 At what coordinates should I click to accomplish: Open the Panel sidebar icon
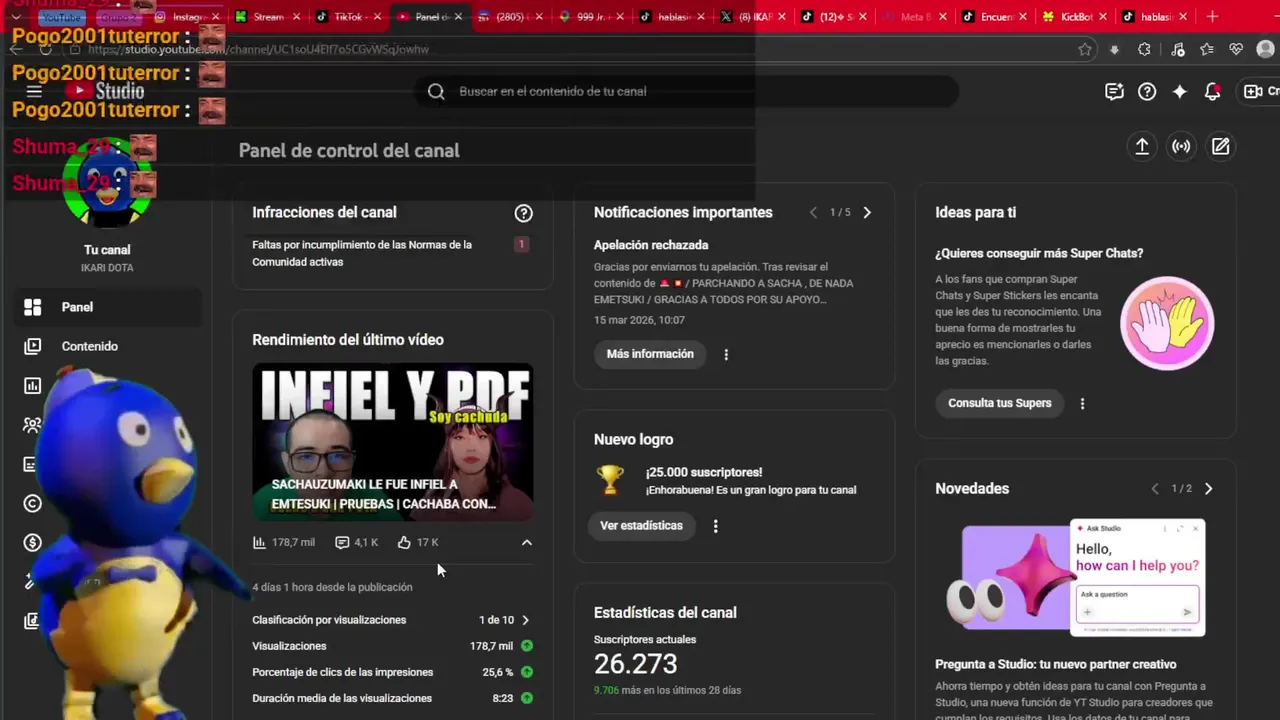[32, 307]
